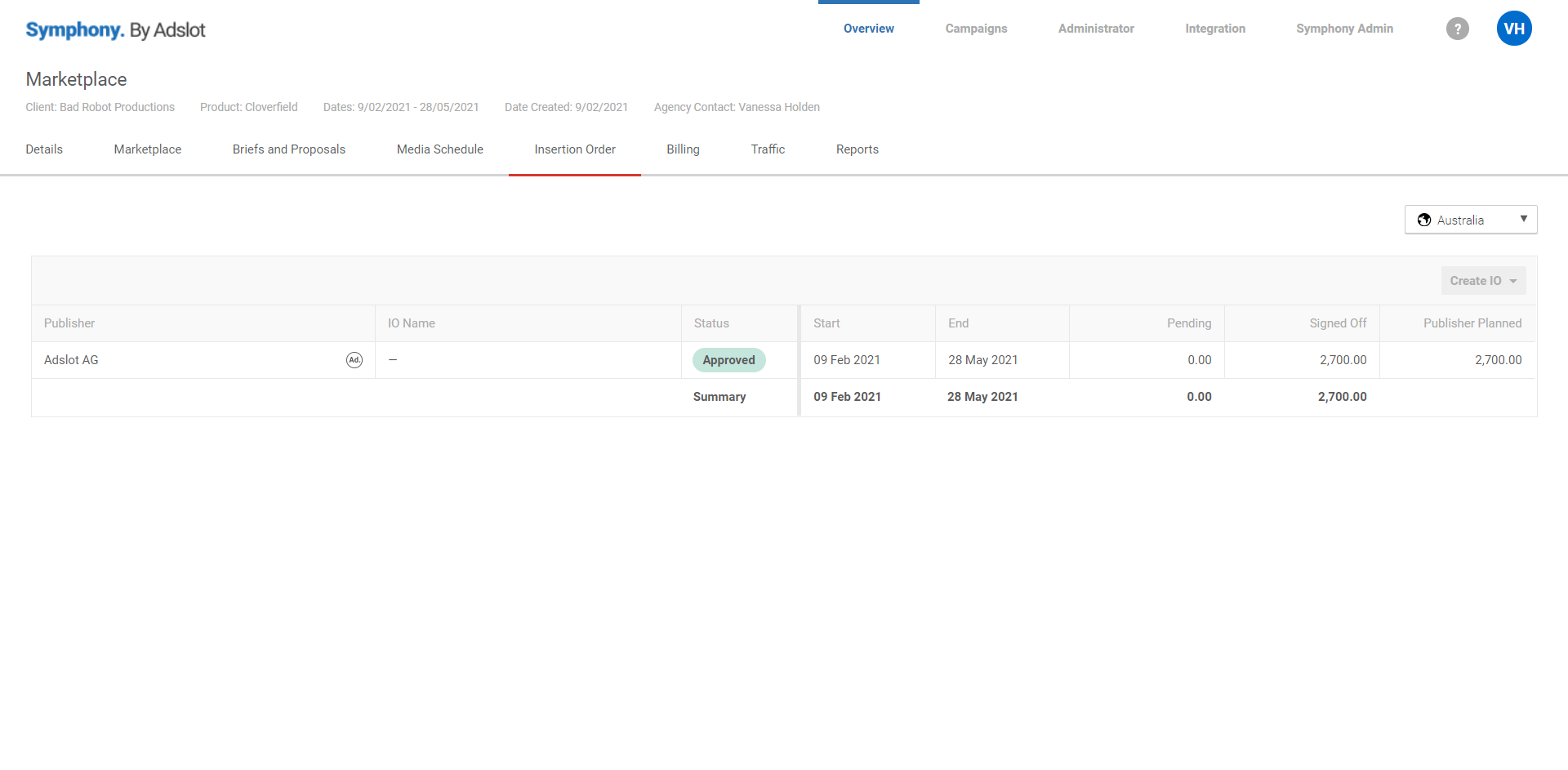This screenshot has height=770, width=1568.
Task: Click the Marketplace campaign title
Action: tap(76, 79)
